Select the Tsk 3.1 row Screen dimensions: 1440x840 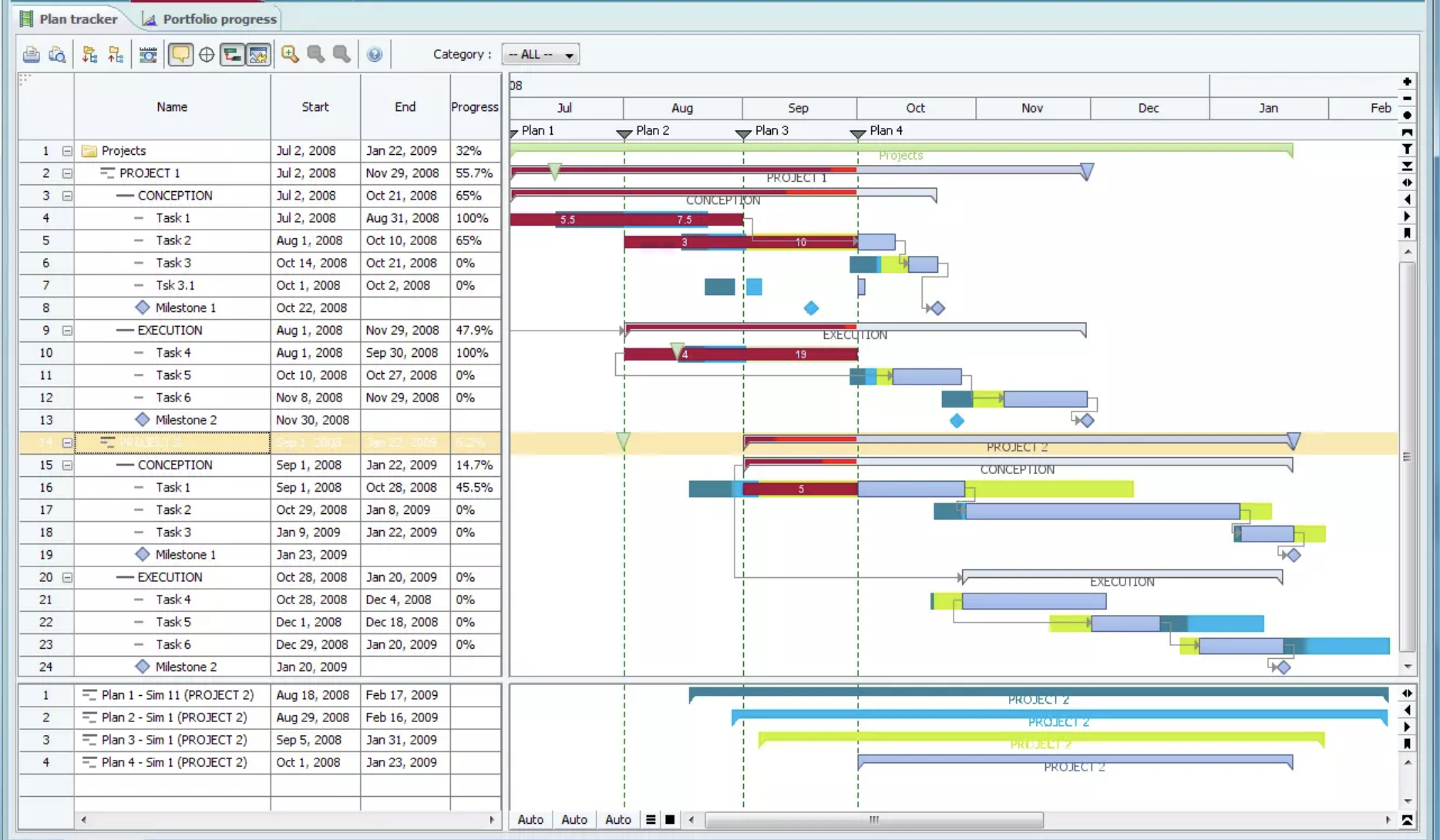click(260, 286)
